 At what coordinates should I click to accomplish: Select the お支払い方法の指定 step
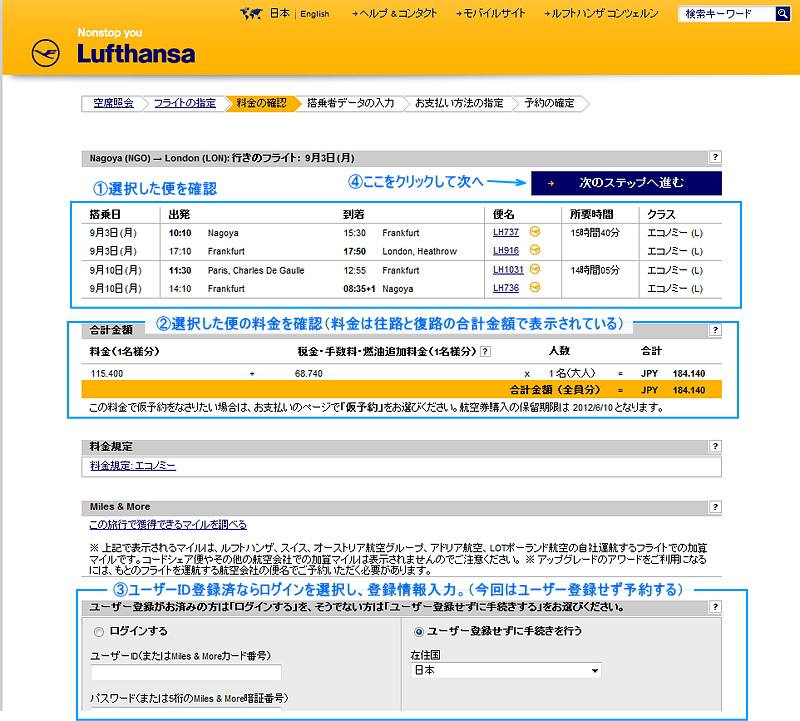coord(459,103)
